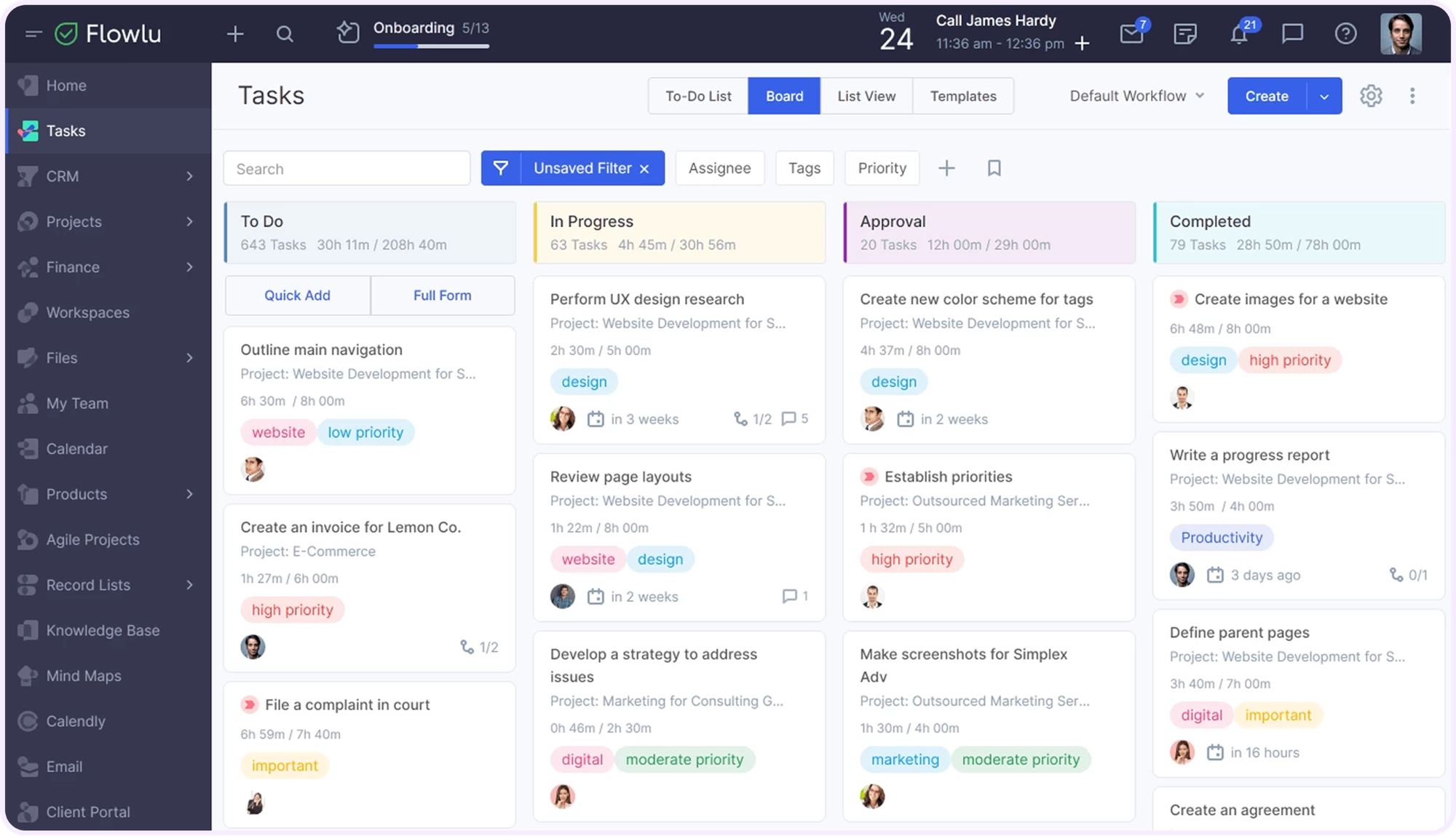Viewport: 1456px width, 836px height.
Task: Open the Tasks settings gear icon
Action: pyautogui.click(x=1371, y=96)
